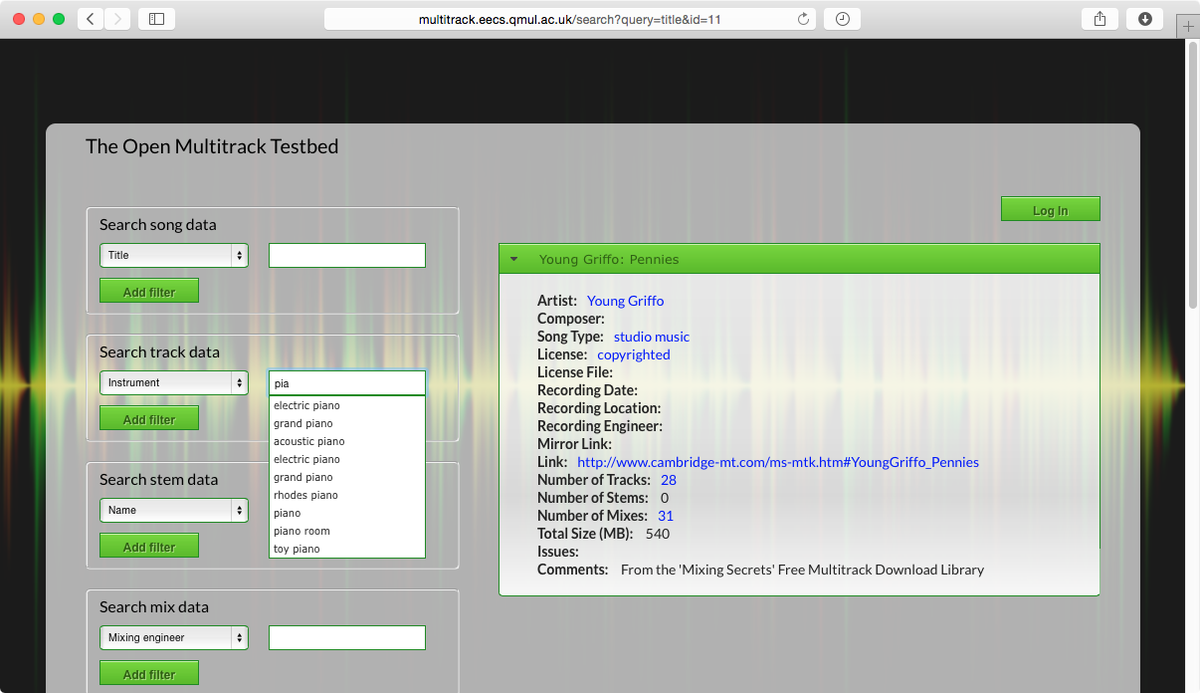Collapse the Young Griffo: Pennies result header

[799, 259]
